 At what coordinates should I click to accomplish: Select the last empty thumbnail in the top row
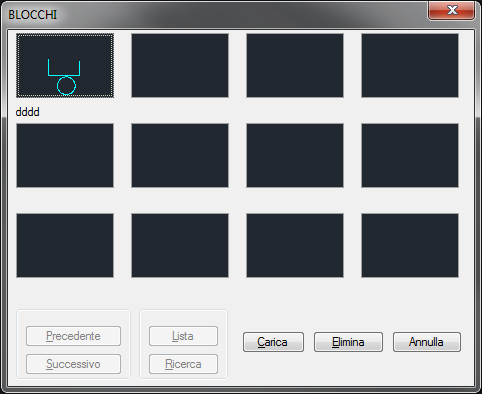point(410,65)
